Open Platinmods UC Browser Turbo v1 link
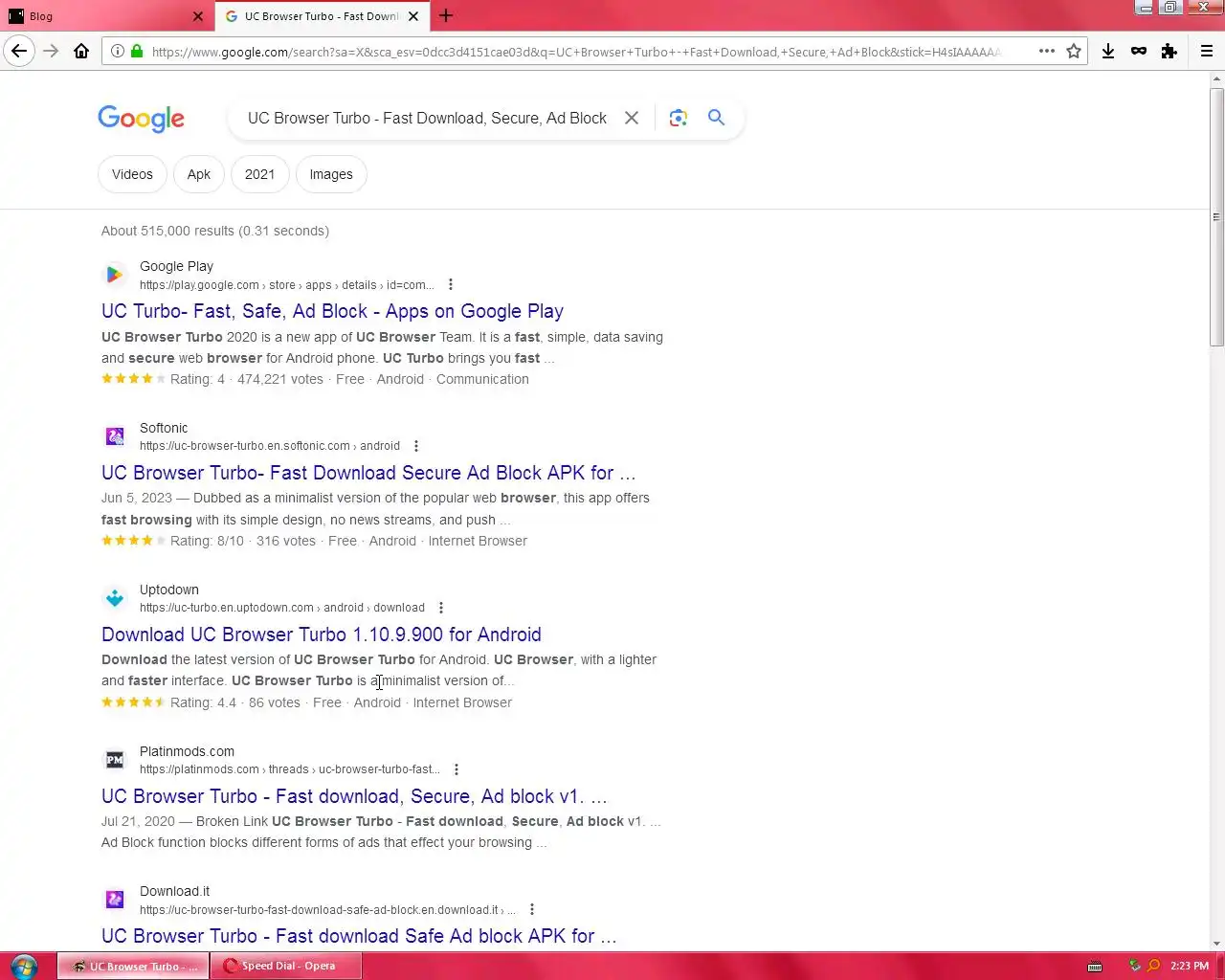This screenshot has width=1225, height=980. pos(354,796)
